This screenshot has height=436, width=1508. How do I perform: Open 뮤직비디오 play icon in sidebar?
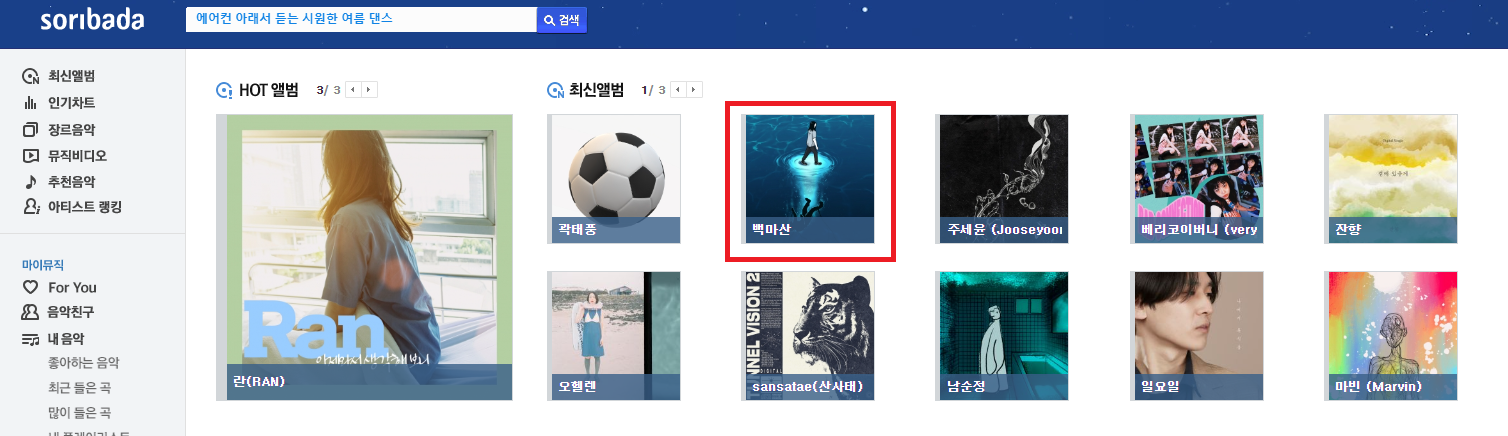(x=30, y=155)
